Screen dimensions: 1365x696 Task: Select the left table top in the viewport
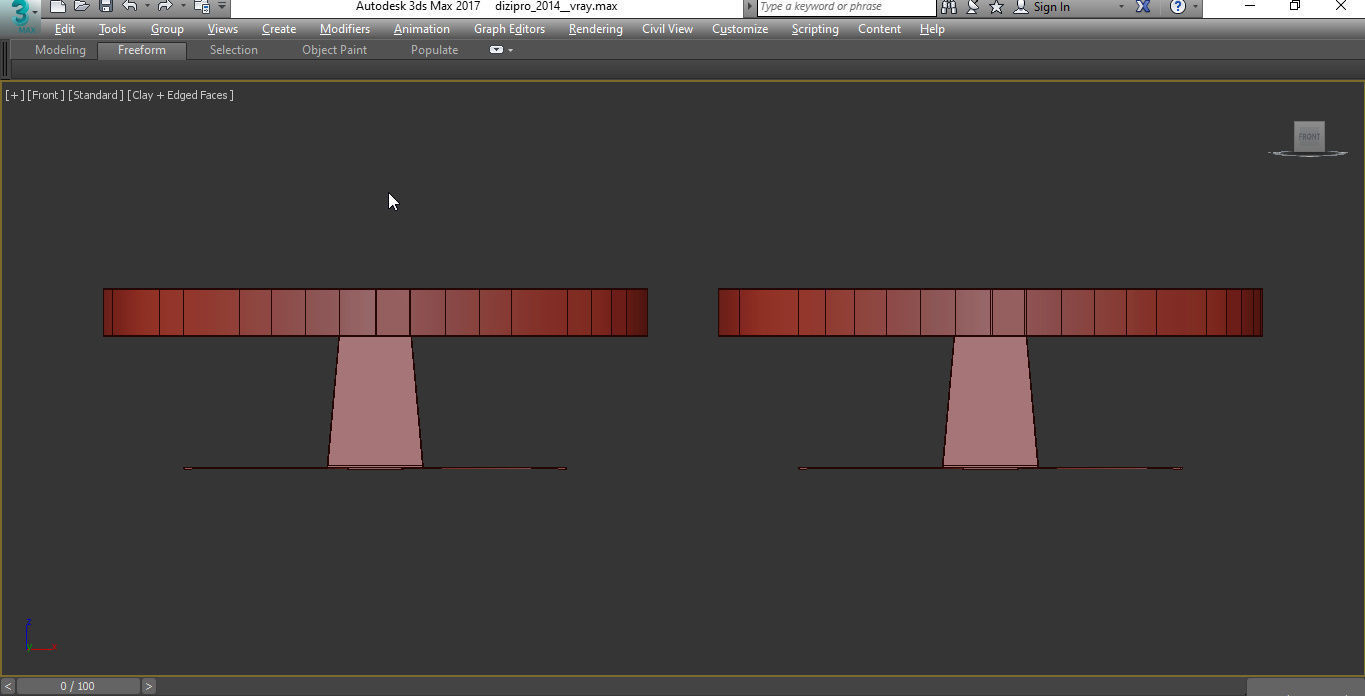click(375, 312)
